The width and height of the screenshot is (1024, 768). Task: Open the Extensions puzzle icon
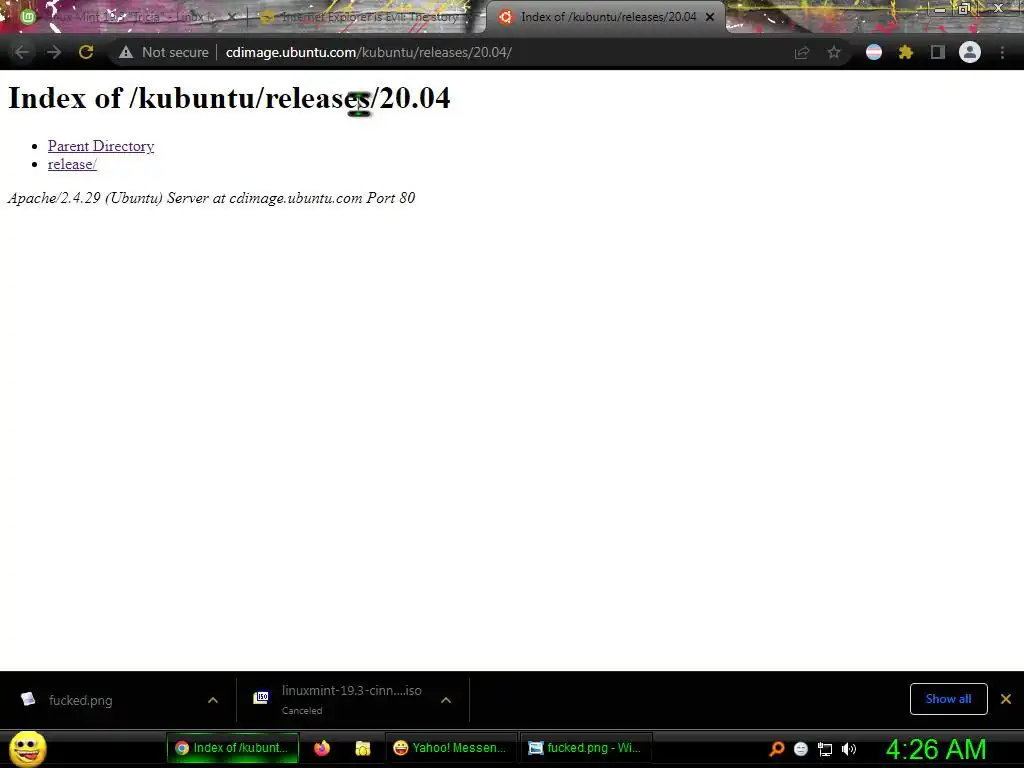(x=906, y=52)
